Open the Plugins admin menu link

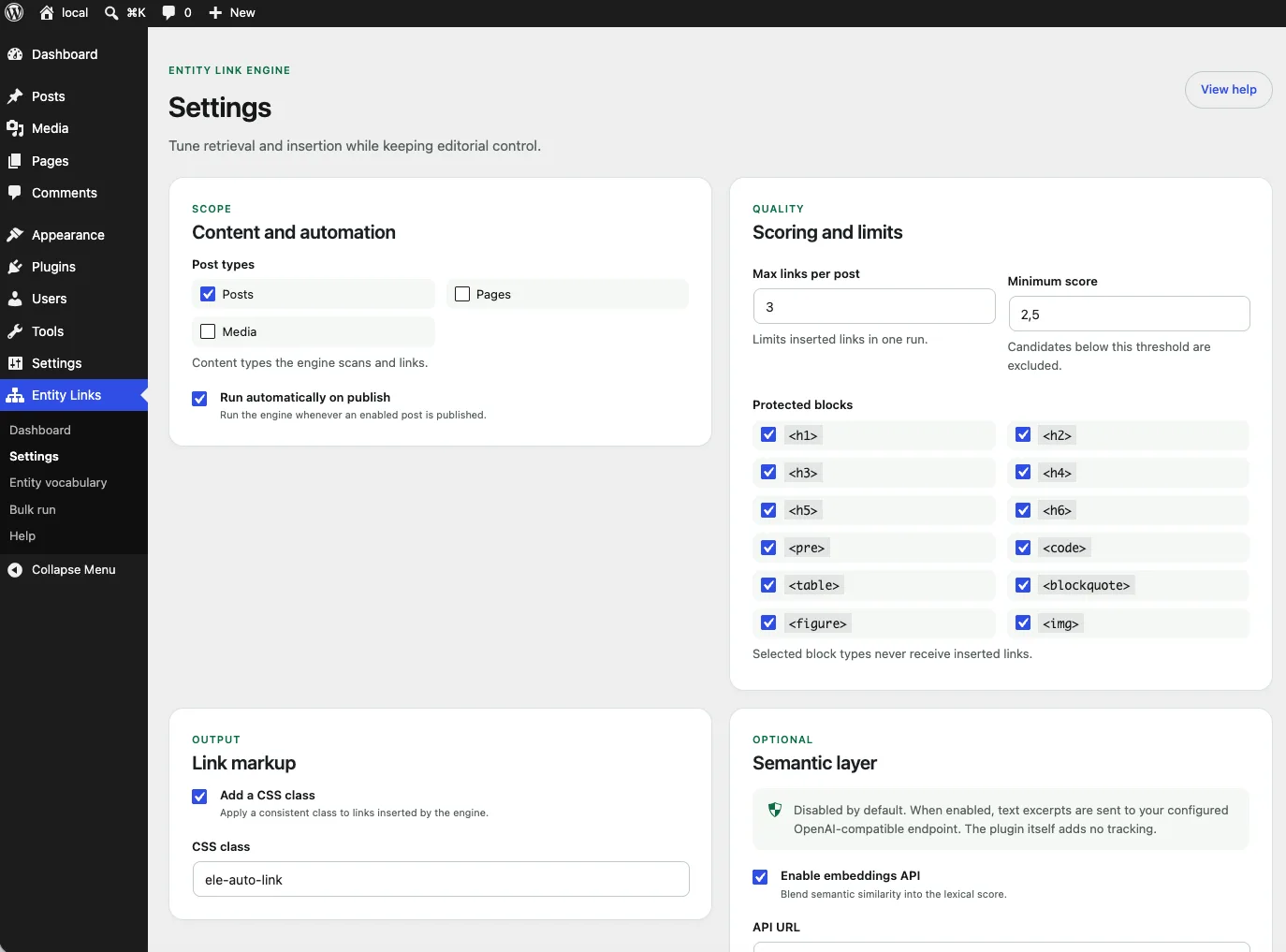pos(74,267)
